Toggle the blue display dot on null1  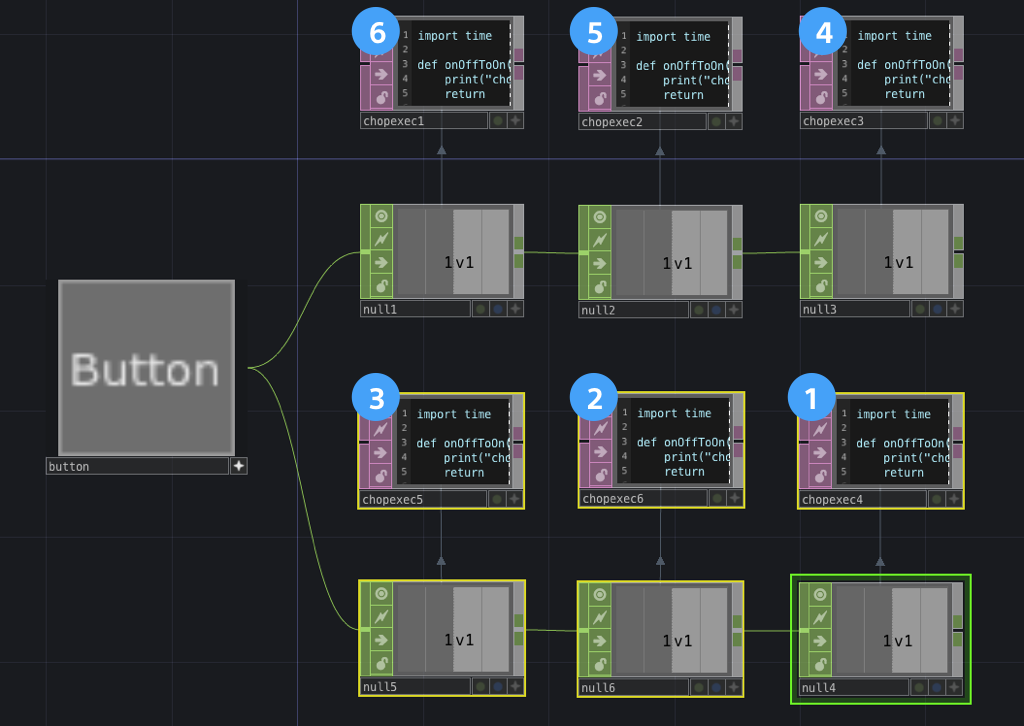497,308
